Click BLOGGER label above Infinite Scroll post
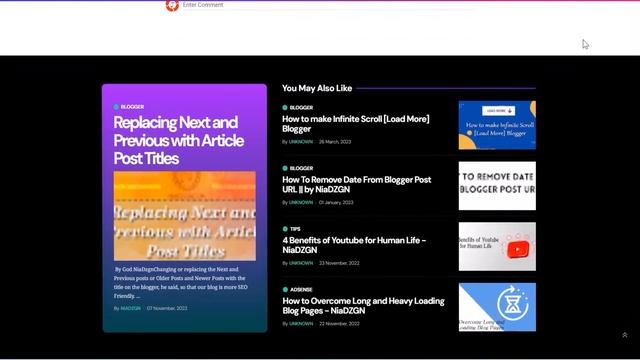 pyautogui.click(x=301, y=108)
